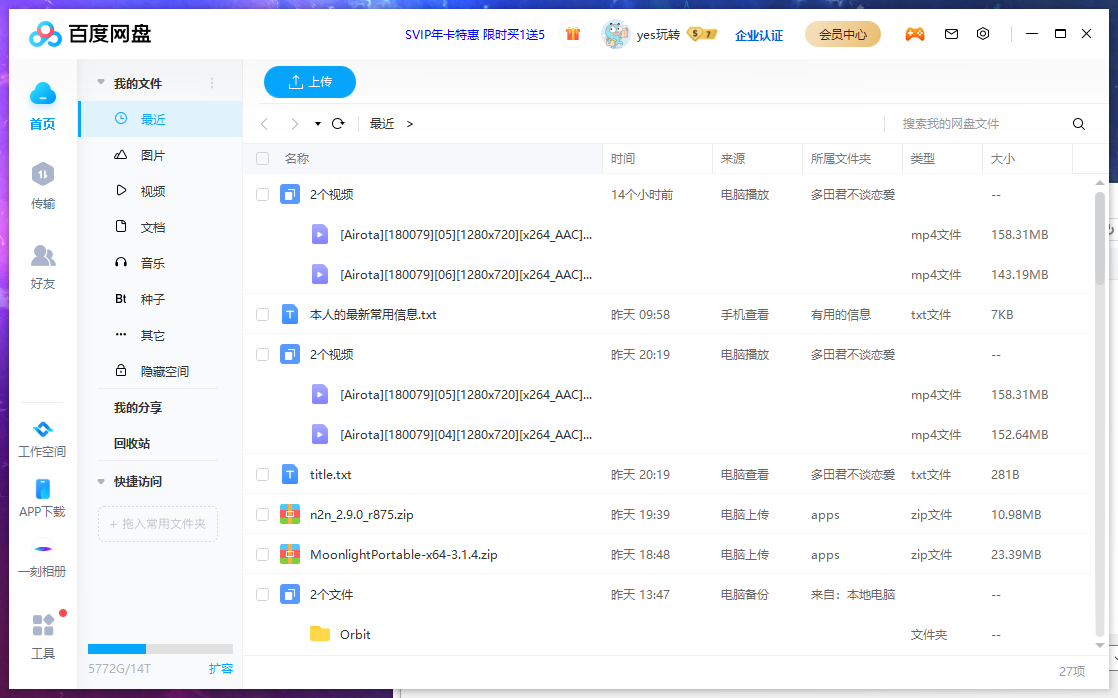The height and width of the screenshot is (698, 1118).
Task: Check the checkbox next to title.txt
Action: tap(261, 474)
